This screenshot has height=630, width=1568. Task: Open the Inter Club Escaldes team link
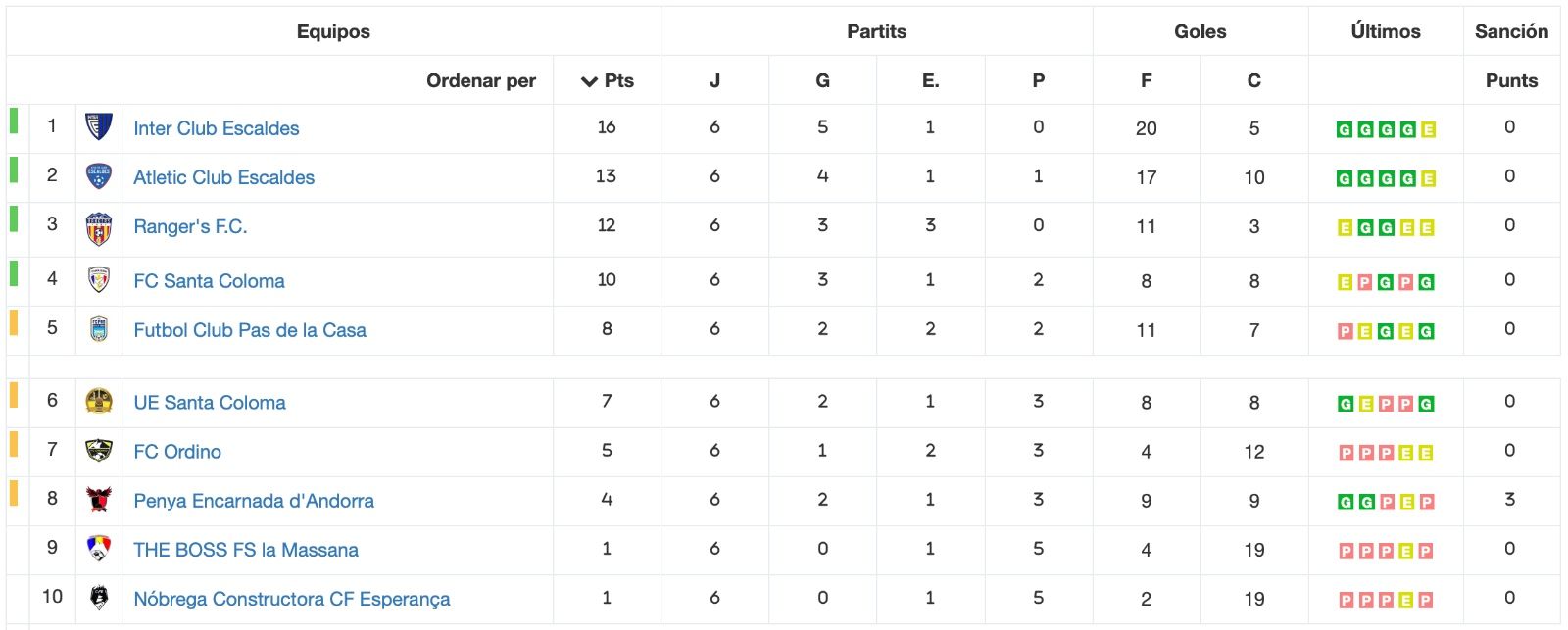(217, 128)
